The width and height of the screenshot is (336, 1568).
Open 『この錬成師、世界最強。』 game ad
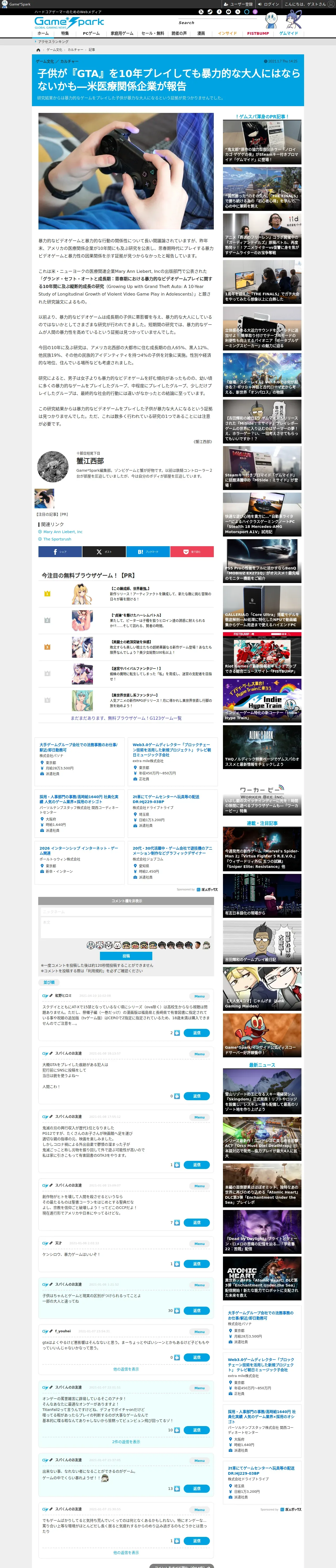[x=126, y=594]
